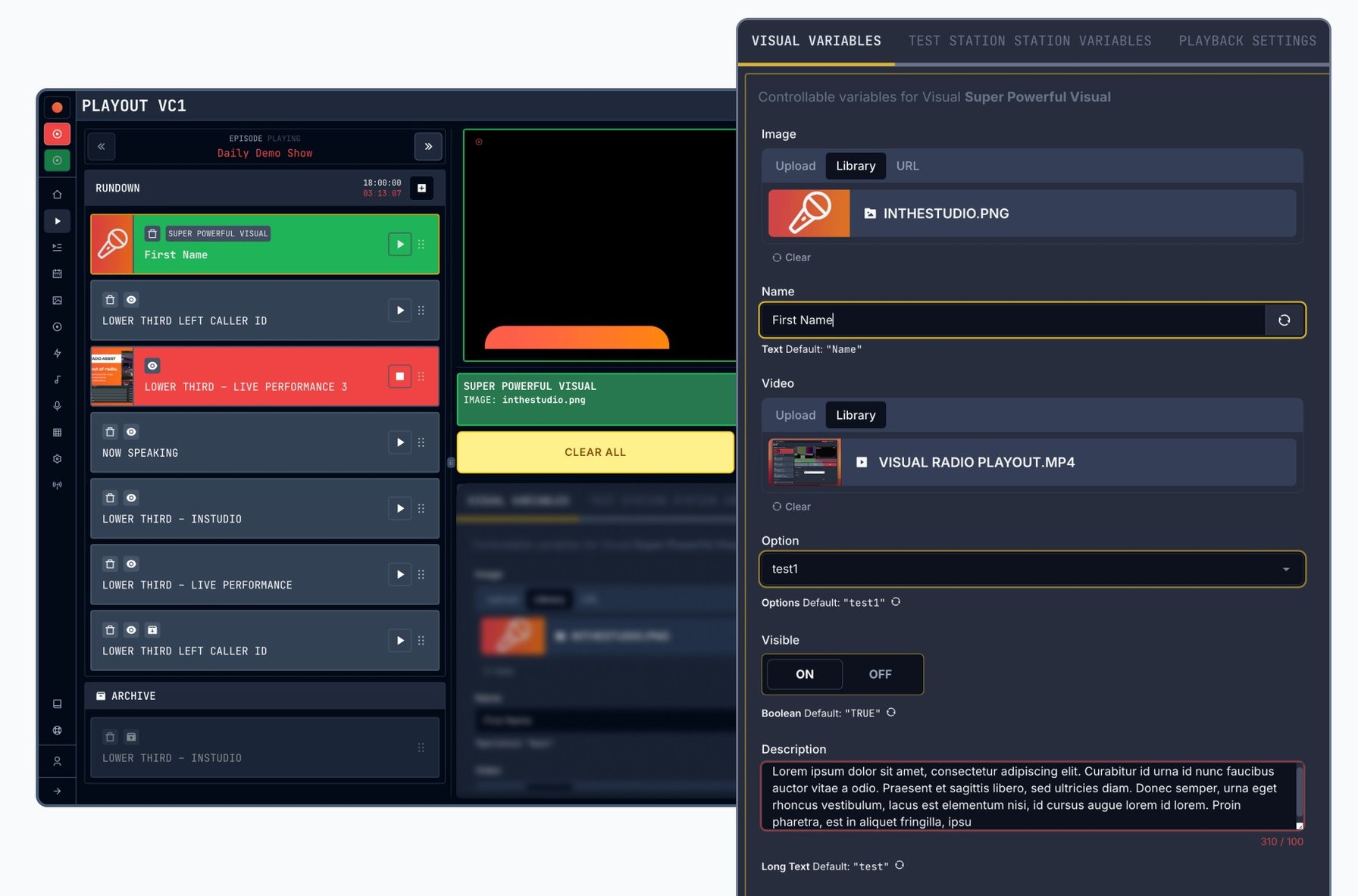Go to previous episode double chevron
The image size is (1358, 896).
pos(102,146)
